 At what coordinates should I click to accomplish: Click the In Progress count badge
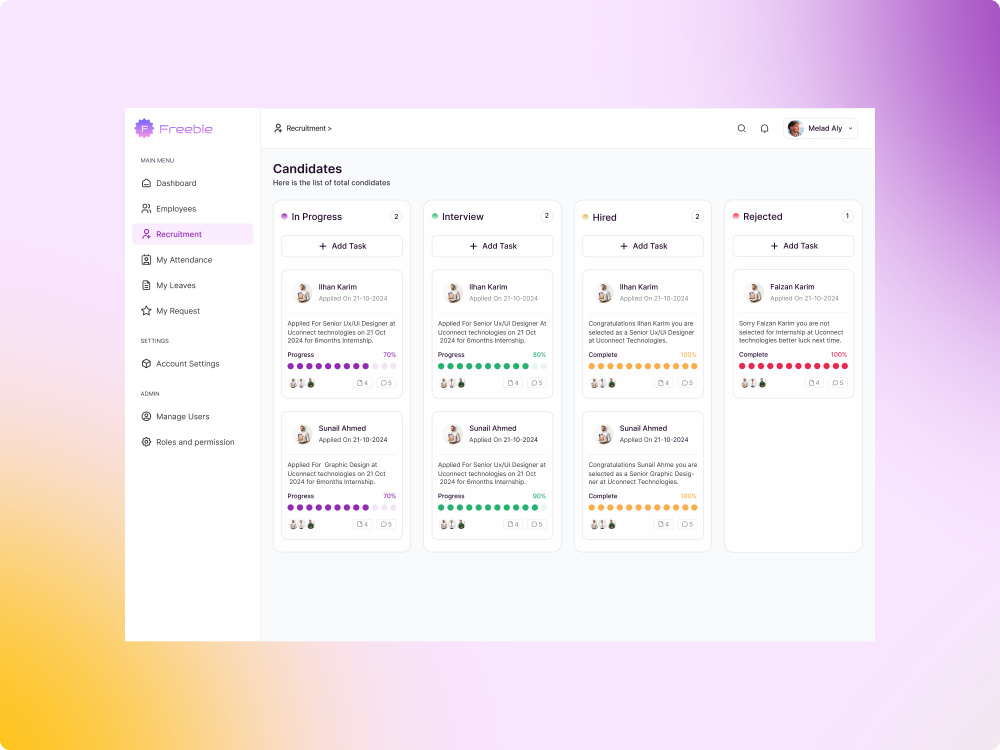[396, 217]
